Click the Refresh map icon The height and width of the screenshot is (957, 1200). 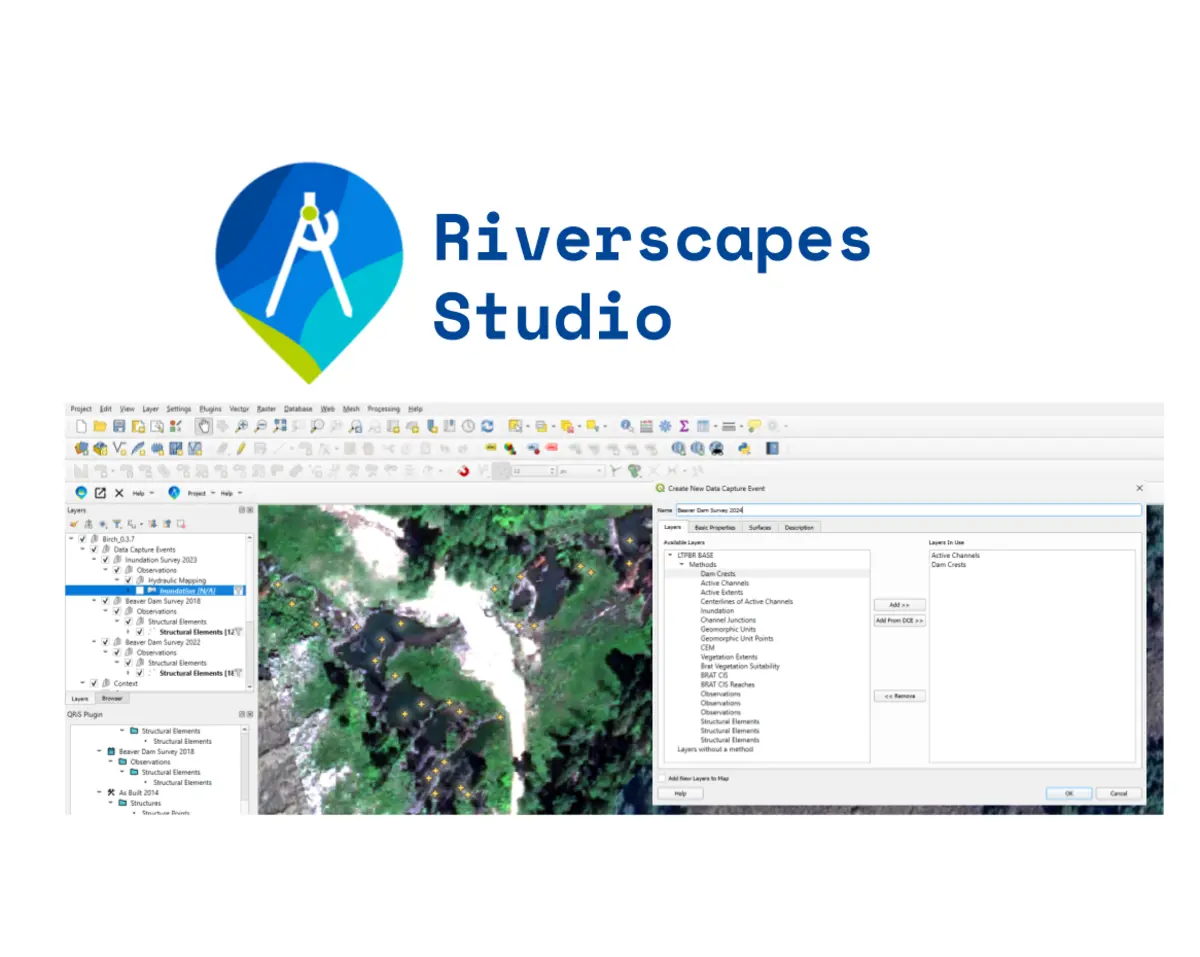tap(486, 426)
